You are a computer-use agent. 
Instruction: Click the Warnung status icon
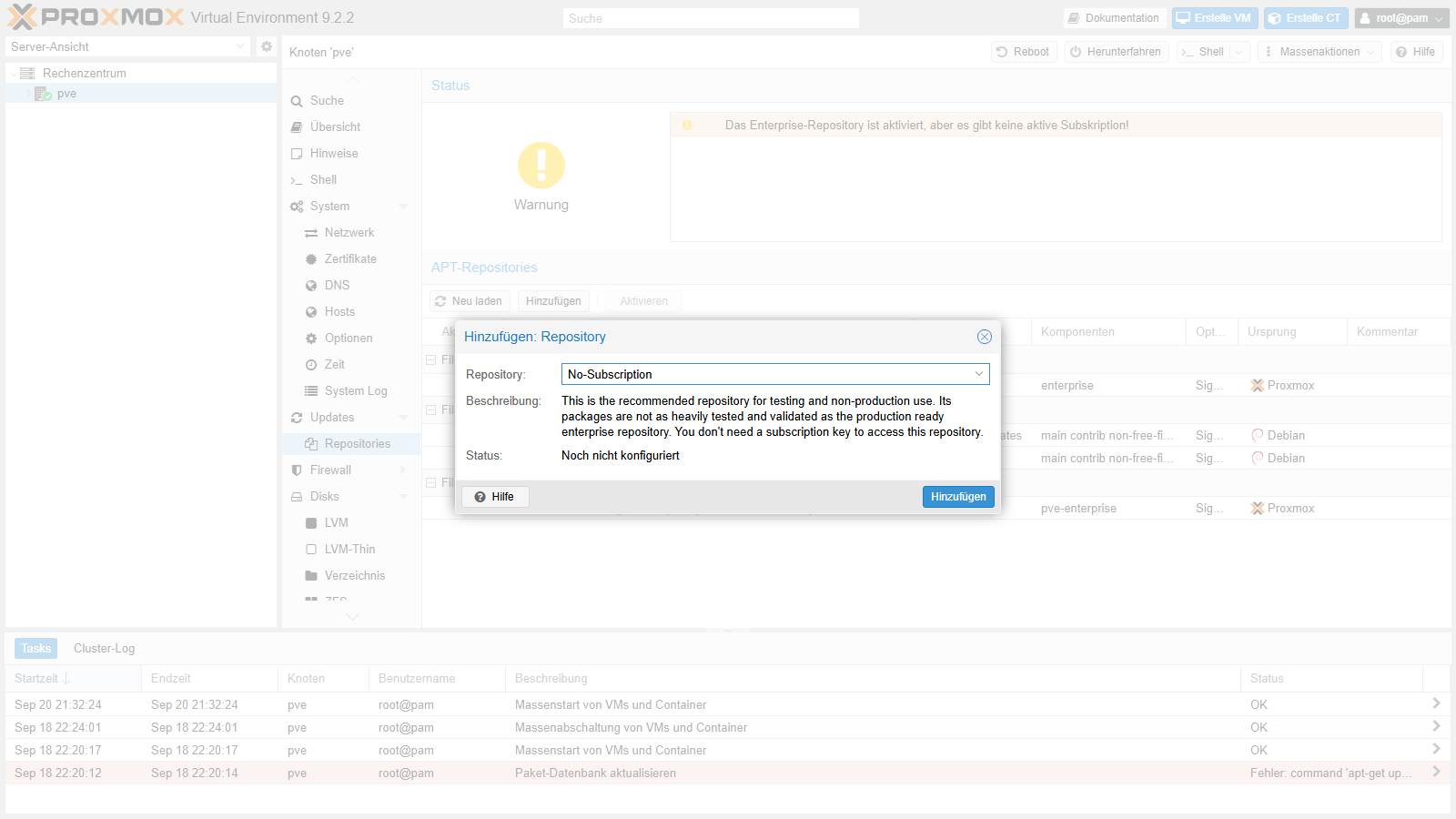[x=541, y=166]
